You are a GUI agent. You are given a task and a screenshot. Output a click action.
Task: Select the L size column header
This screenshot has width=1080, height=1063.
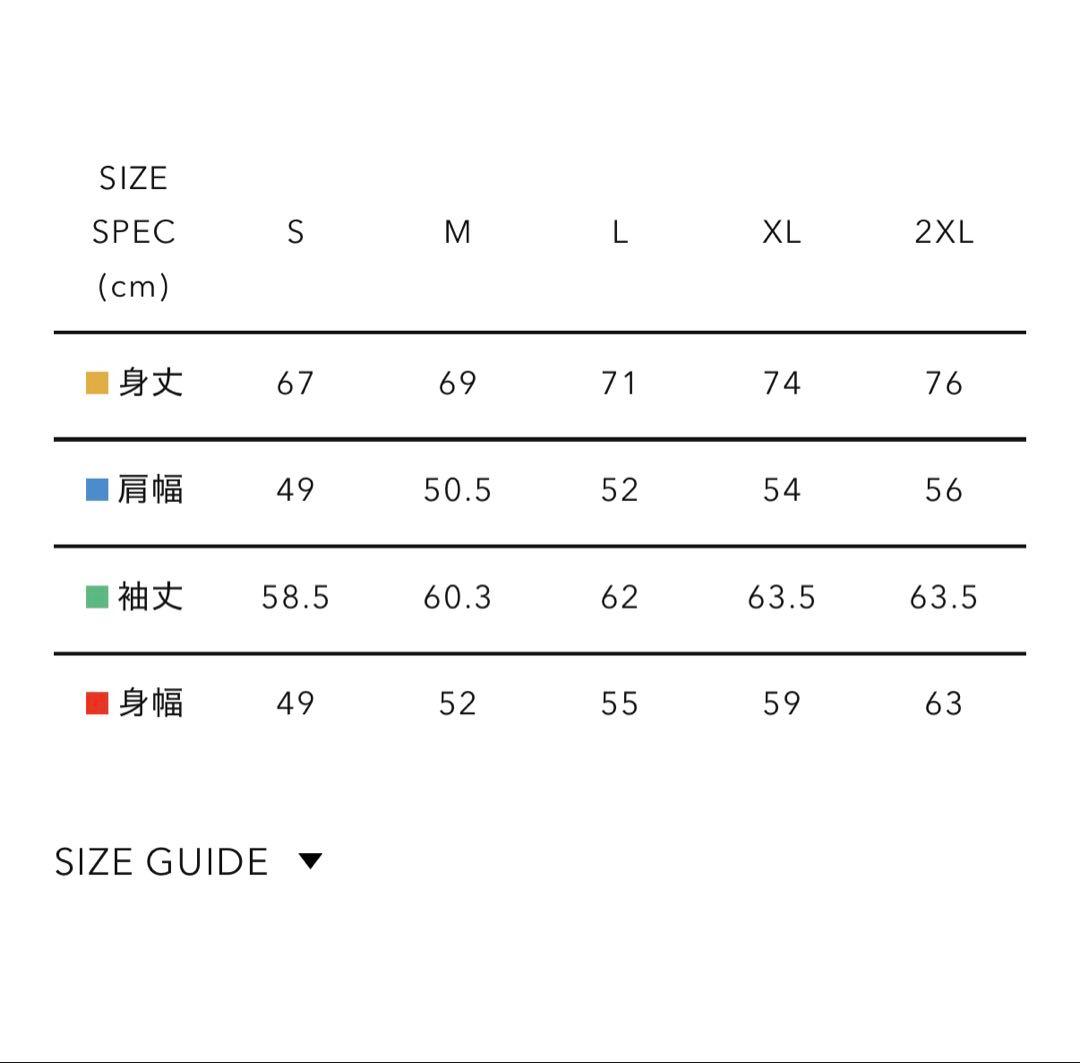[x=620, y=233]
